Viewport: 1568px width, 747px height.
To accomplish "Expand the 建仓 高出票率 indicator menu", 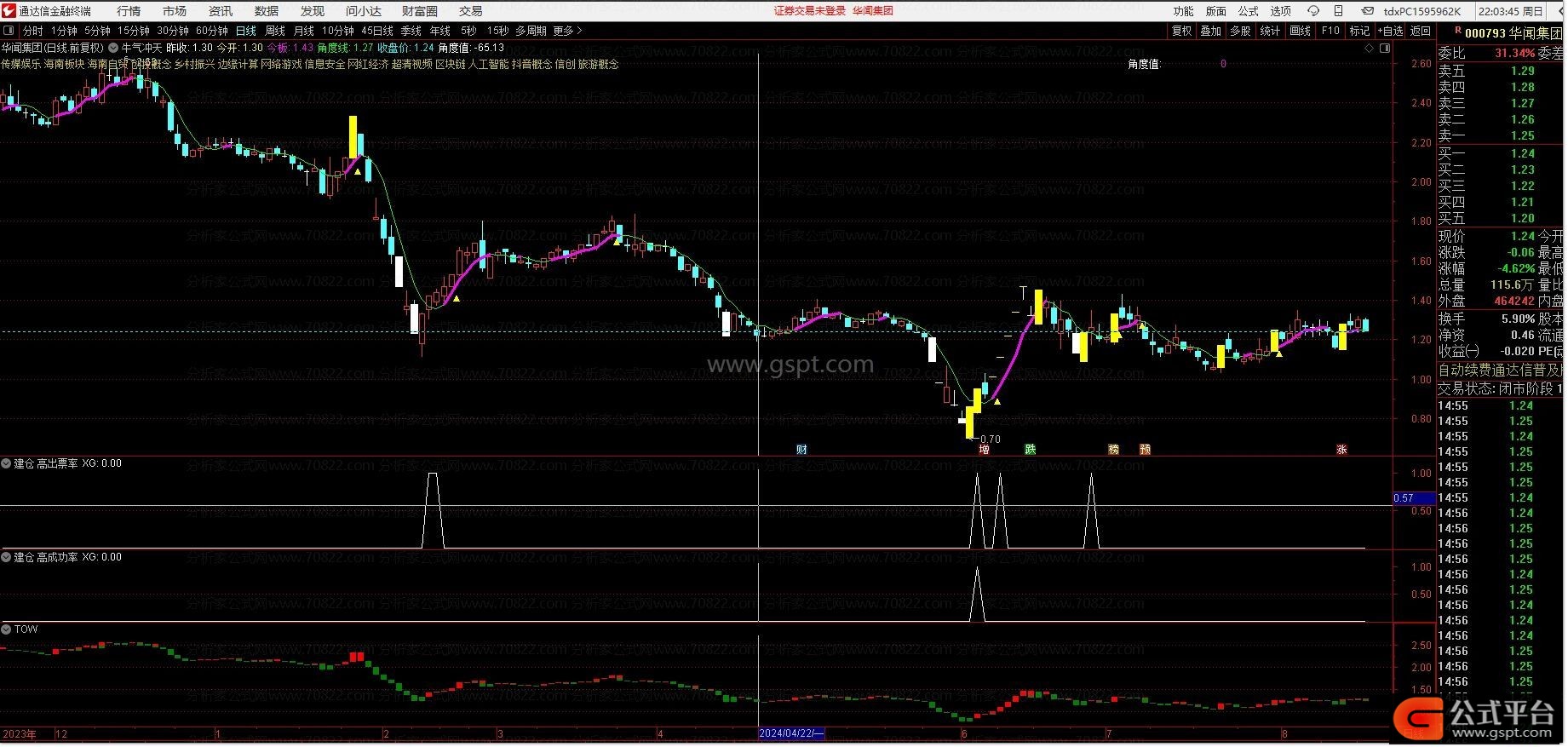I will point(6,464).
